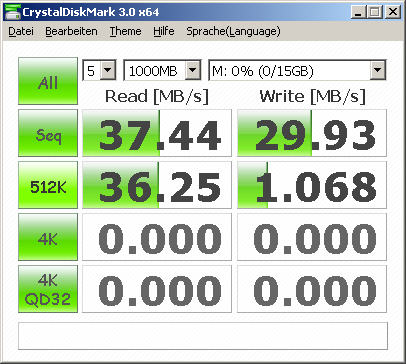This screenshot has width=406, height=364.
Task: Expand the drive dropdown showing M: 0% (0/15GB)
Action: click(378, 70)
